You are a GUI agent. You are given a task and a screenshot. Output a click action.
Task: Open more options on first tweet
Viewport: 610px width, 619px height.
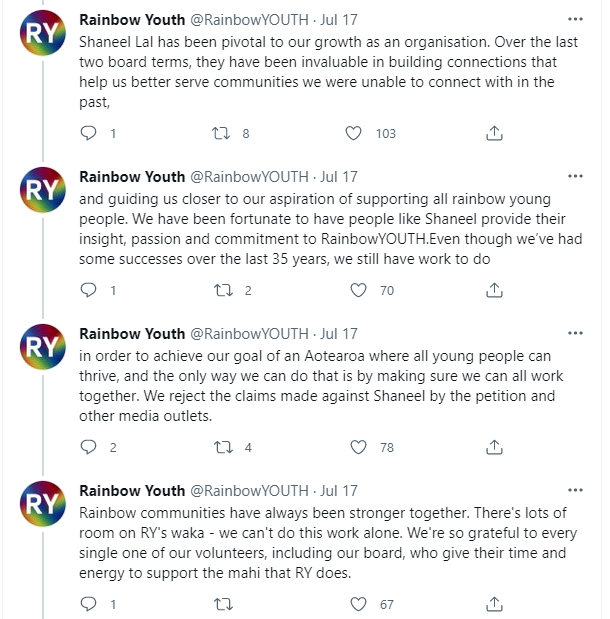tap(574, 19)
